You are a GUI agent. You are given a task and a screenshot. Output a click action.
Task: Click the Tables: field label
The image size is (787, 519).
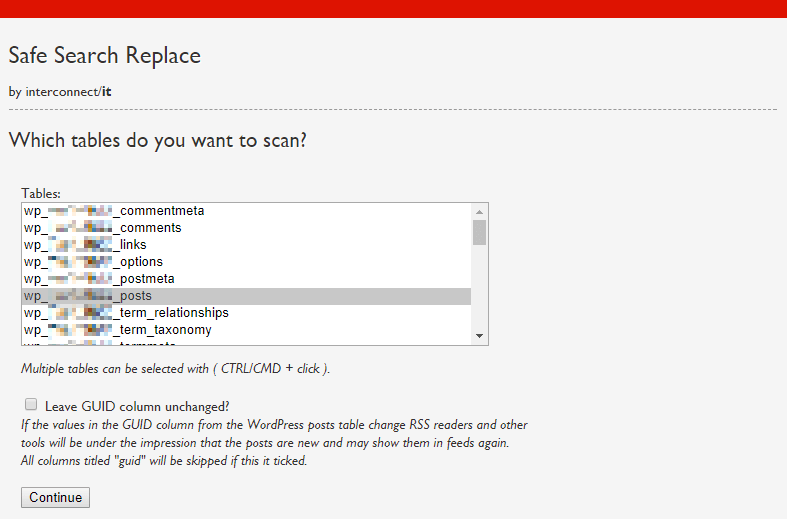tap(41, 193)
